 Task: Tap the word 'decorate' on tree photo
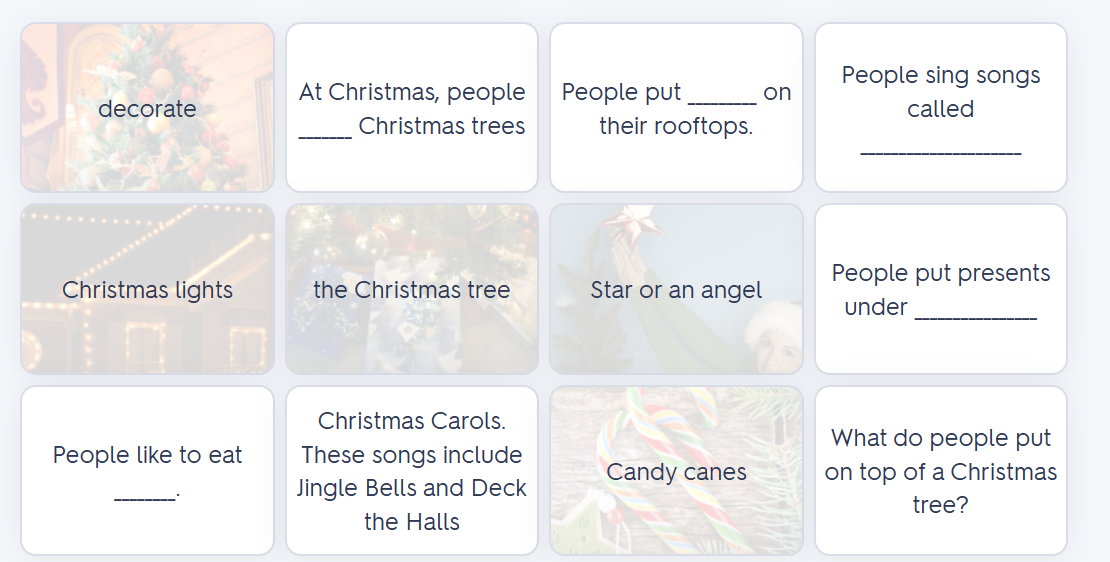pos(147,108)
